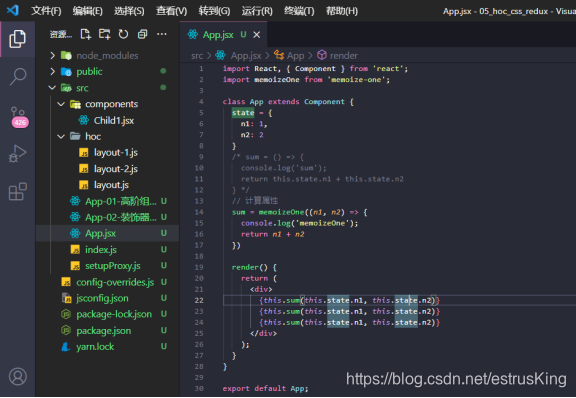
Task: Open config-overrides.js file
Action: pyautogui.click(x=108, y=282)
